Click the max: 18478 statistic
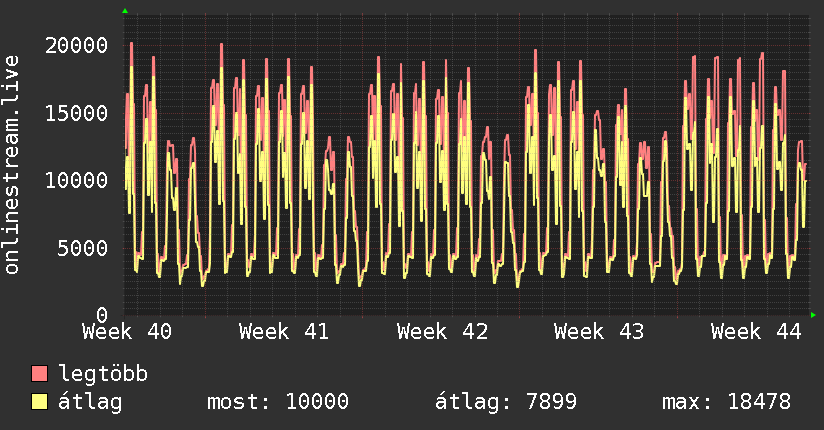This screenshot has width=824, height=430. [x=726, y=402]
